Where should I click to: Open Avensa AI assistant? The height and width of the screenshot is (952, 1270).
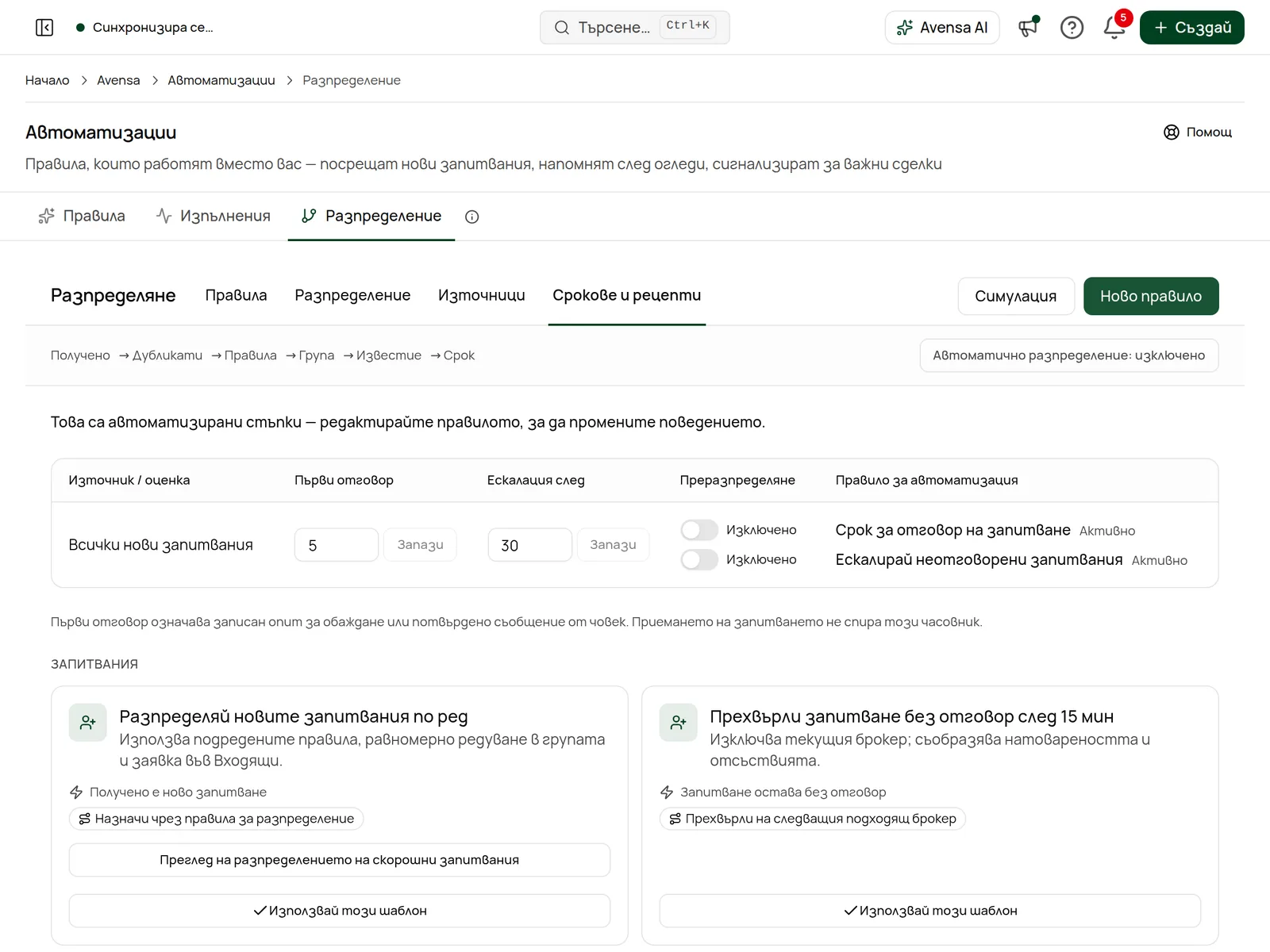(942, 28)
